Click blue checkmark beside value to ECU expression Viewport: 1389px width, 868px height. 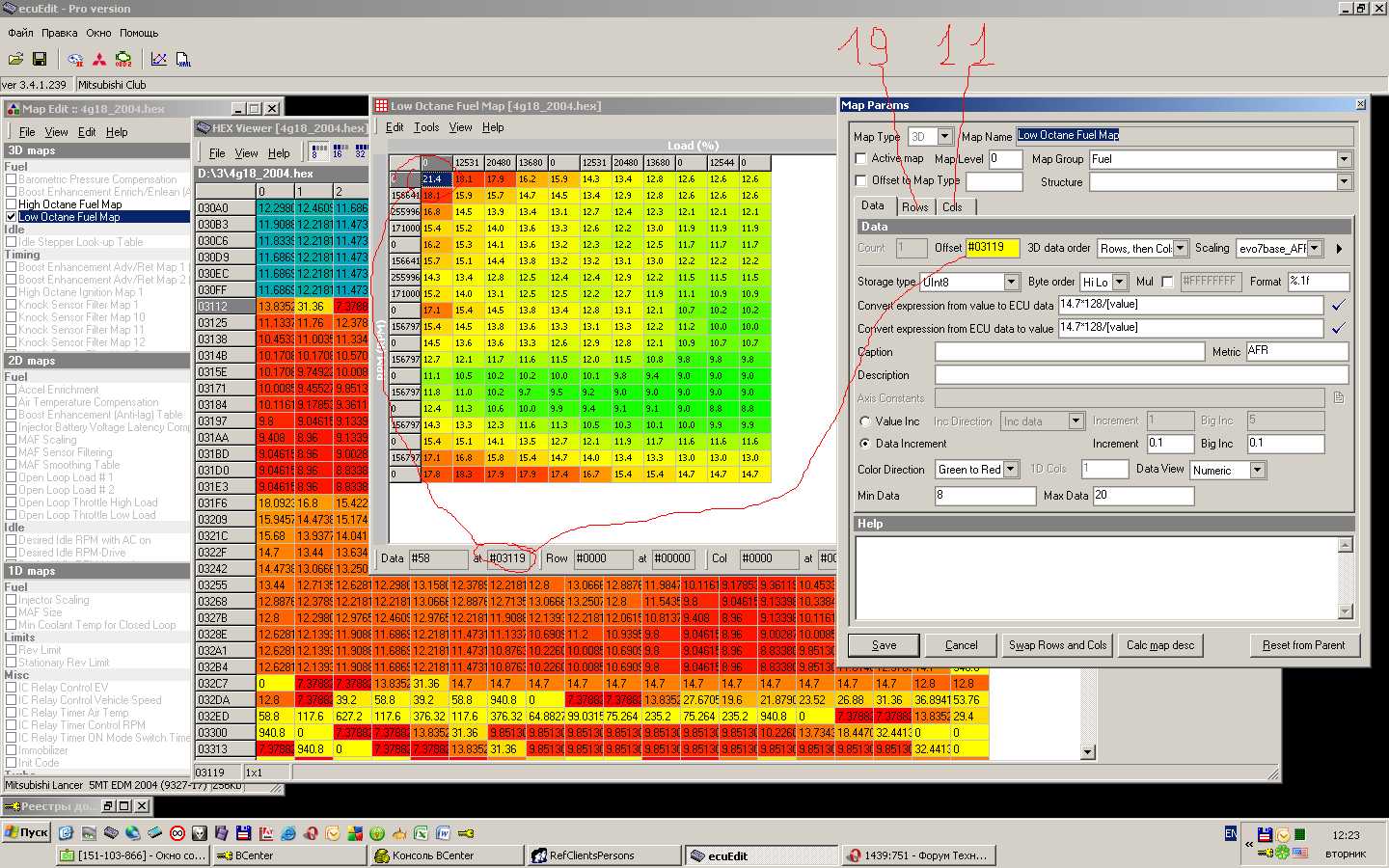pyautogui.click(x=1338, y=305)
